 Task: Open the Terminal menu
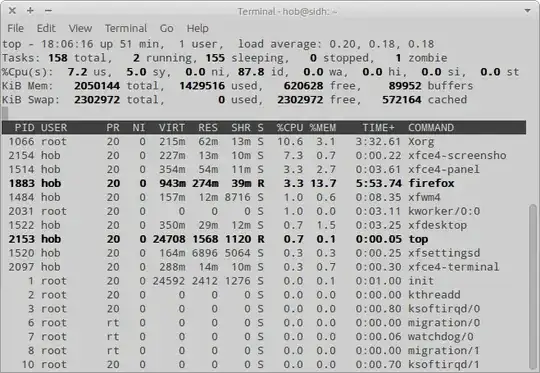point(126,28)
